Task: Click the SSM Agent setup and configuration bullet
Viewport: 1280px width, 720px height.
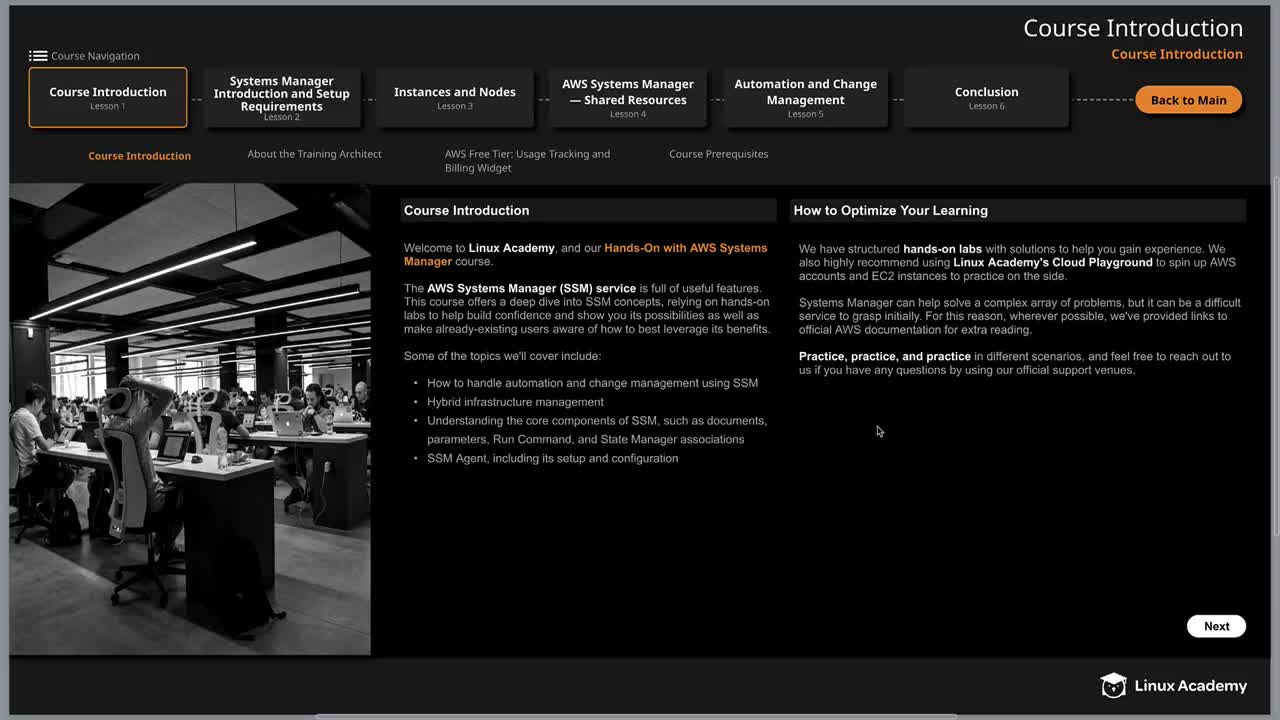Action: coord(552,458)
